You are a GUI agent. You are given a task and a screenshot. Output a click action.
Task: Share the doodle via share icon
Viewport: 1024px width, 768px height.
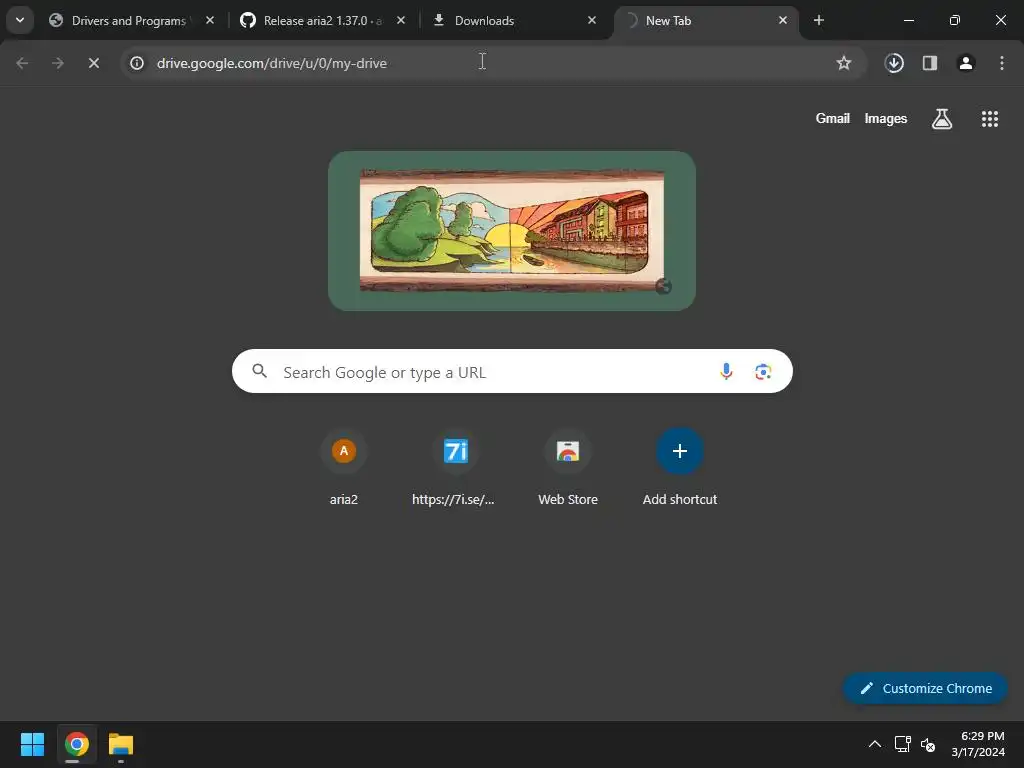pyautogui.click(x=664, y=286)
